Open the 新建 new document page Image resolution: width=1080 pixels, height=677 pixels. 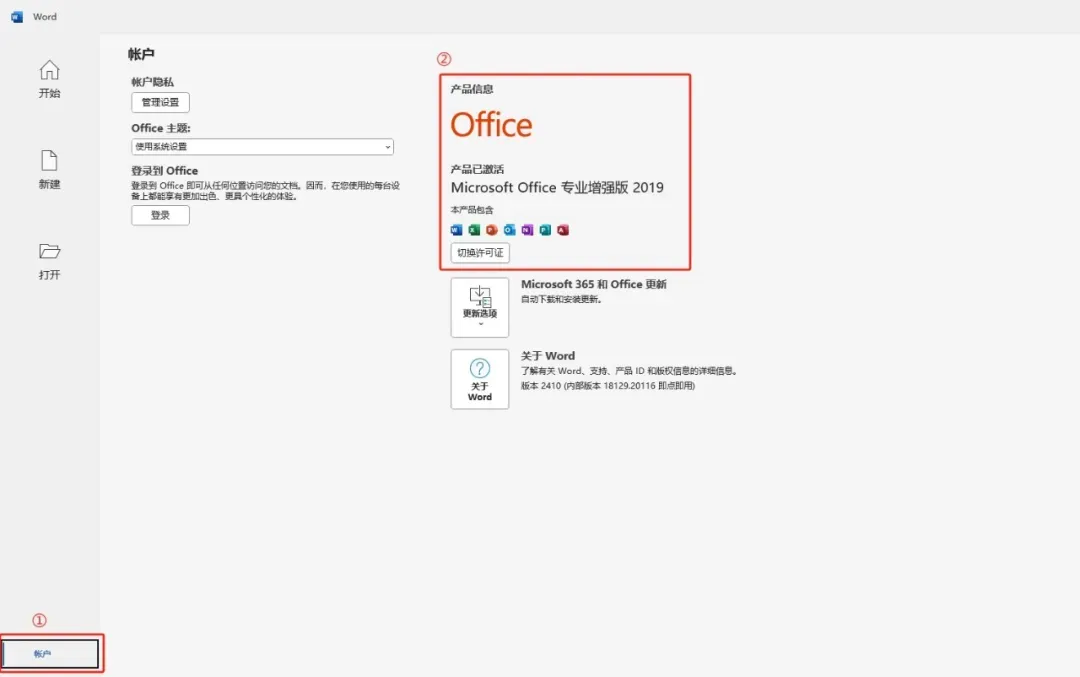click(49, 169)
